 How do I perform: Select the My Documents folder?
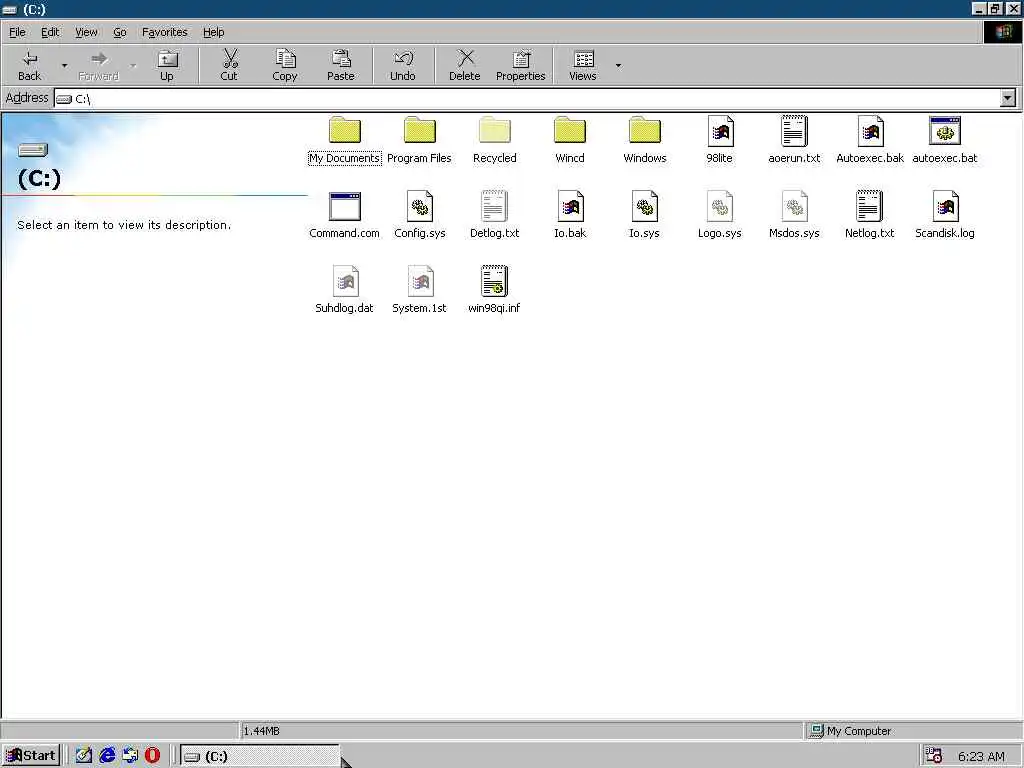[345, 140]
